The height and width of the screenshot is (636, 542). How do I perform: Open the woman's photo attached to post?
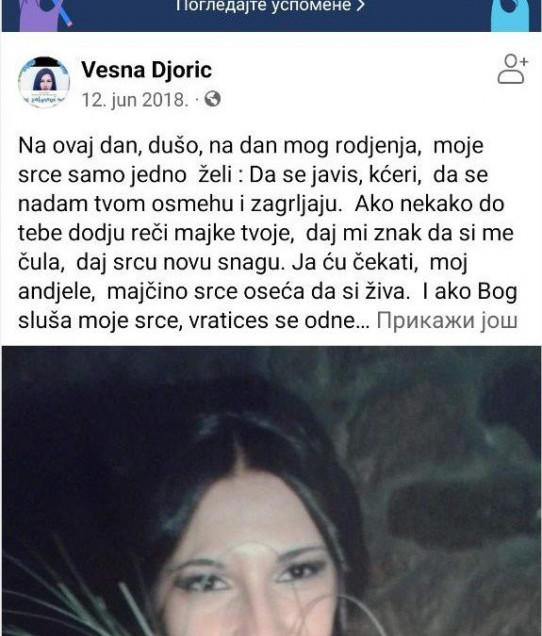271,491
